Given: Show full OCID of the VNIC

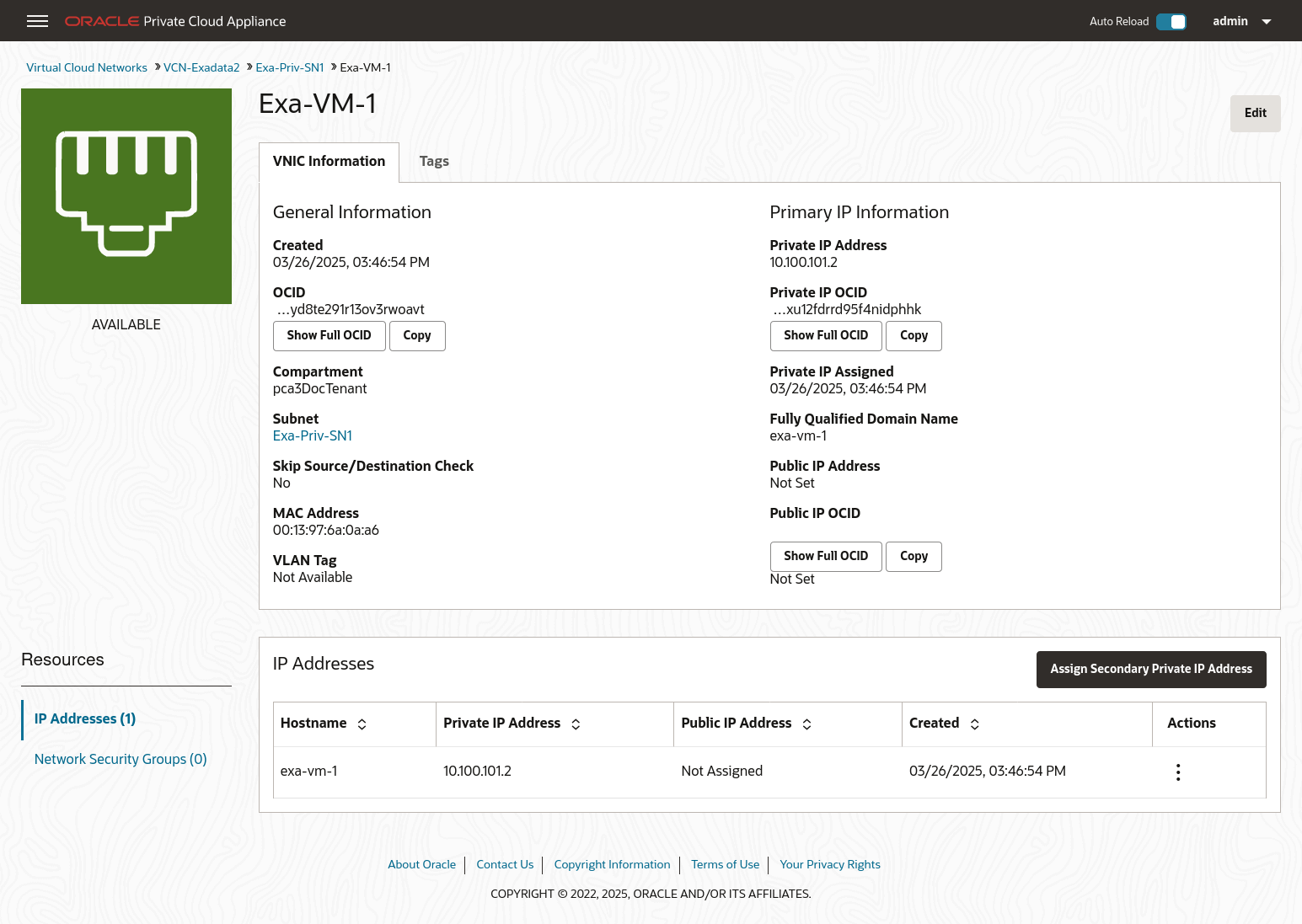Looking at the screenshot, I should tap(329, 335).
